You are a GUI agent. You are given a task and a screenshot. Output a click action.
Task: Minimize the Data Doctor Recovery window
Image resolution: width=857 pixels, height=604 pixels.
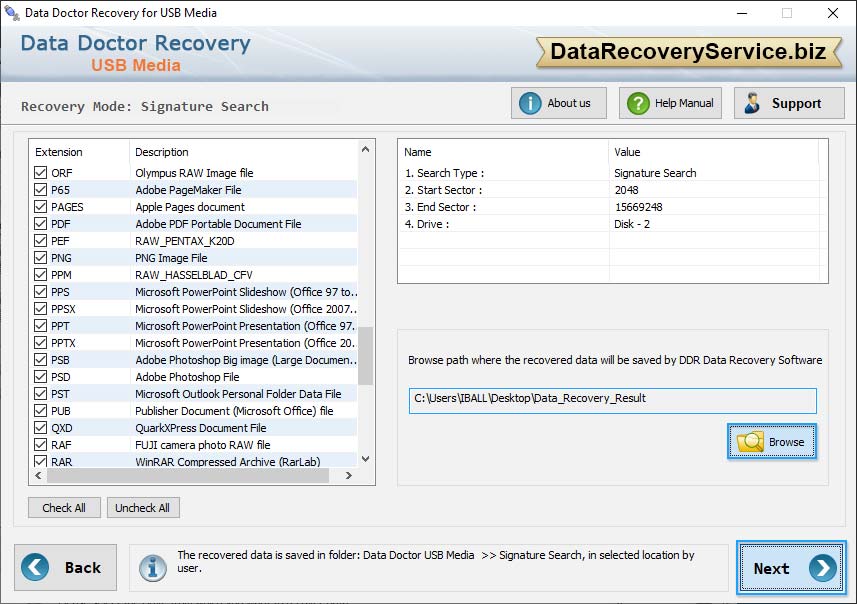click(742, 13)
